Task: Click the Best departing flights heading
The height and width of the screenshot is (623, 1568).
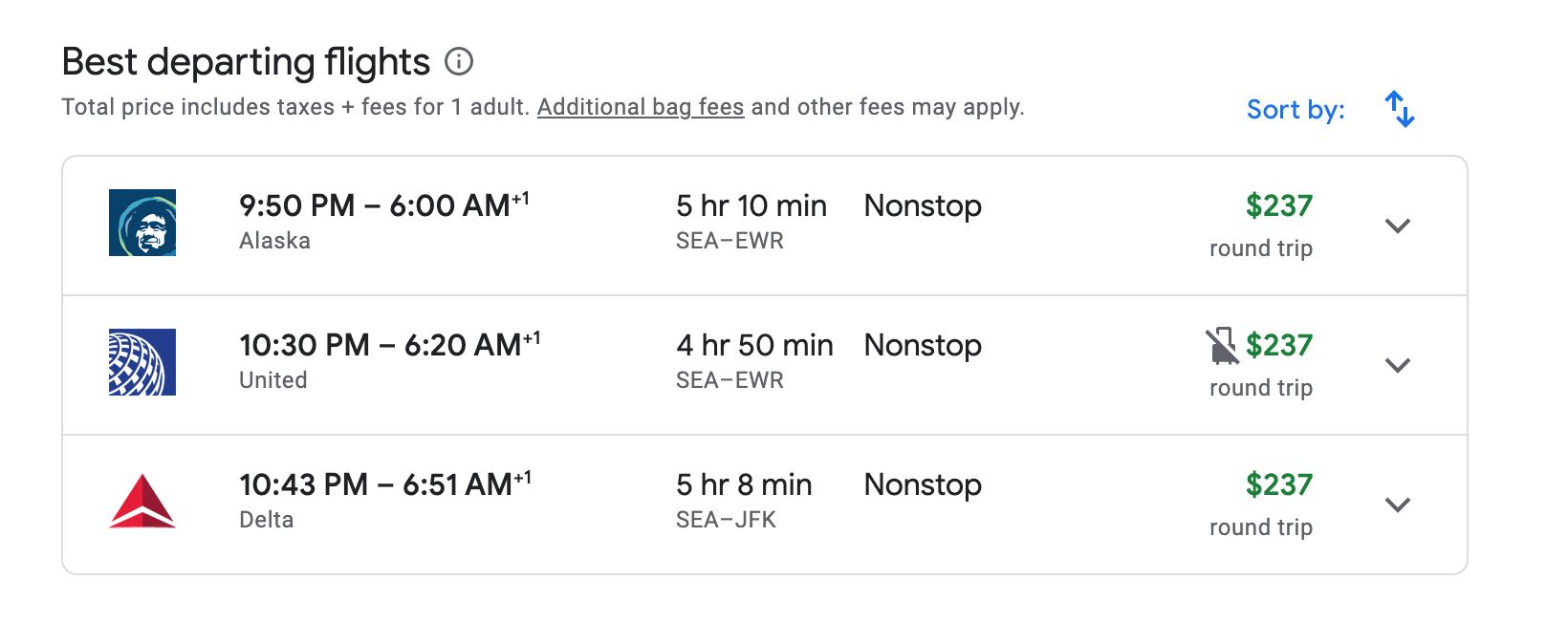Action: 246,62
